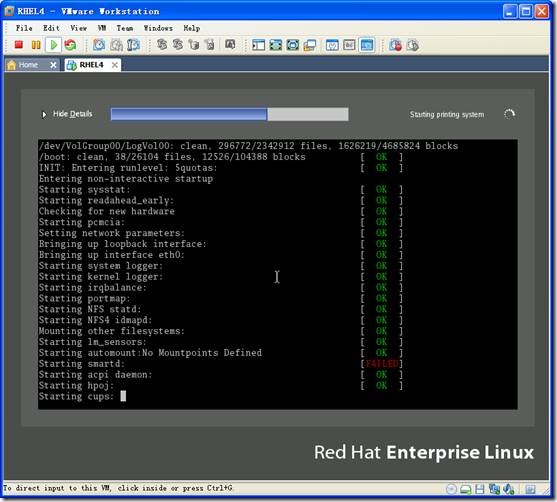Open the Edit menu
The image size is (557, 502).
[51, 28]
